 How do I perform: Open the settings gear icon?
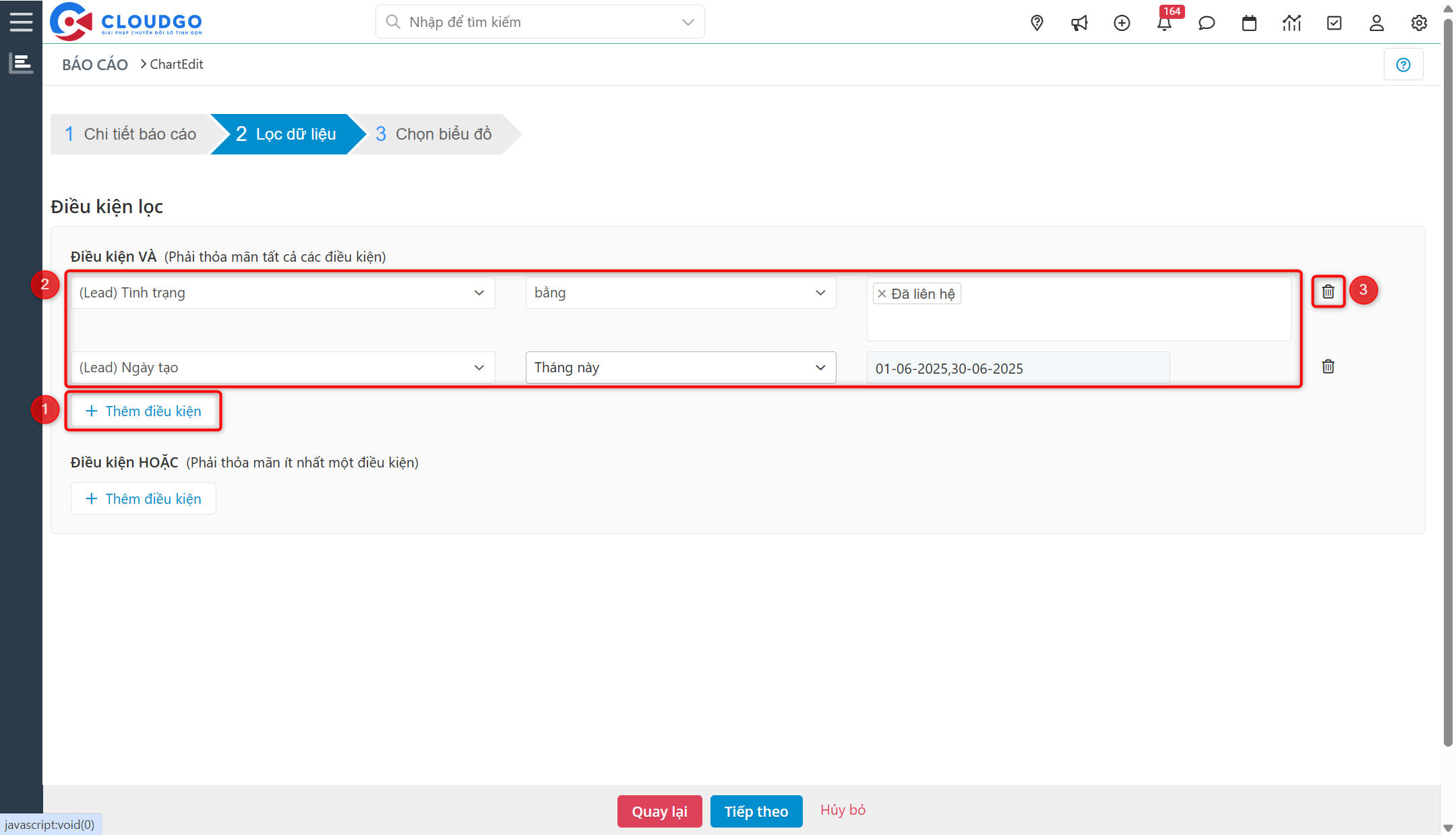[x=1418, y=22]
